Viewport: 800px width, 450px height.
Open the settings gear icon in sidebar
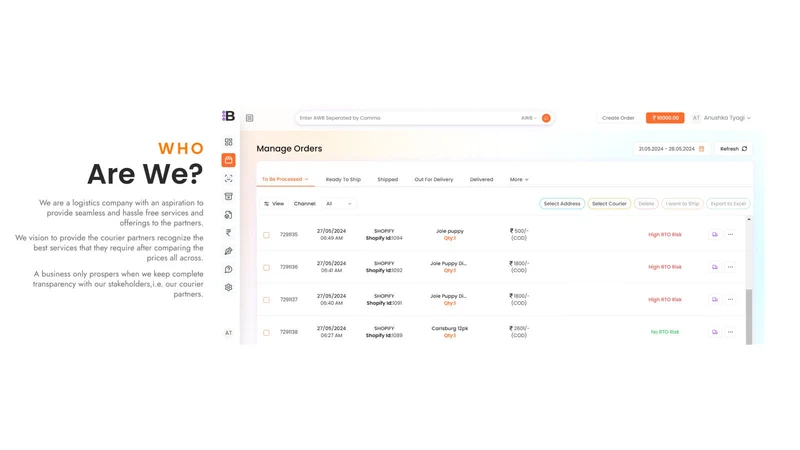[x=229, y=287]
